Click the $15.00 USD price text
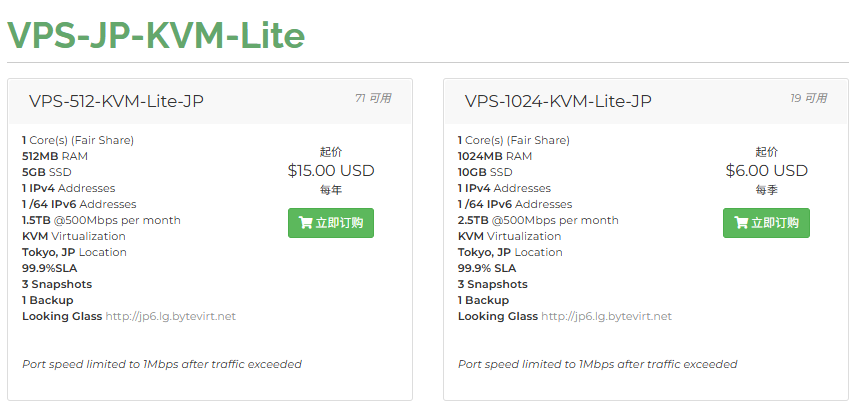 coord(330,171)
